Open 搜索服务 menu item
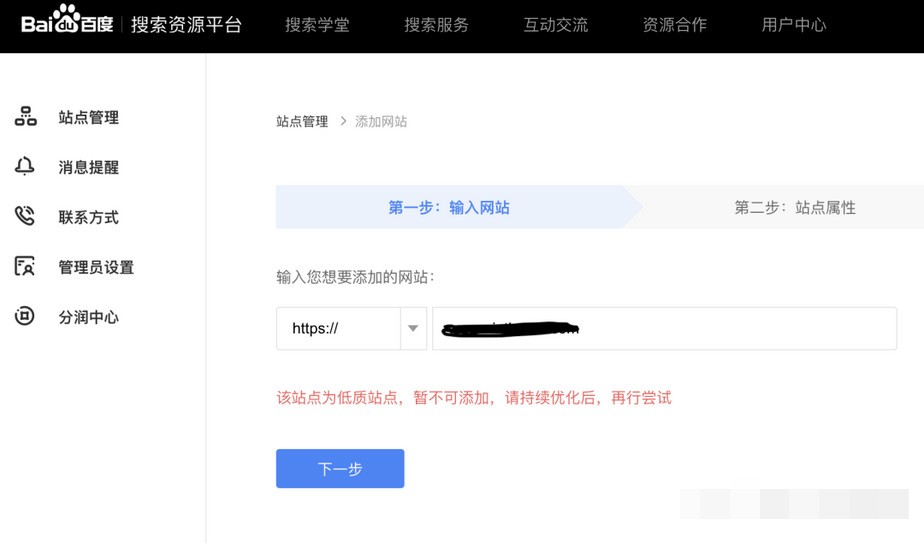 436,25
